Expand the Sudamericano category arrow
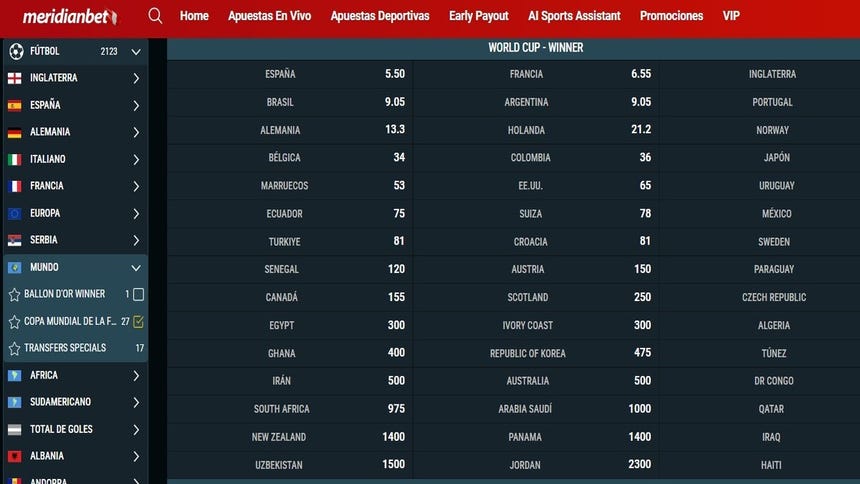The width and height of the screenshot is (860, 484). coord(136,402)
